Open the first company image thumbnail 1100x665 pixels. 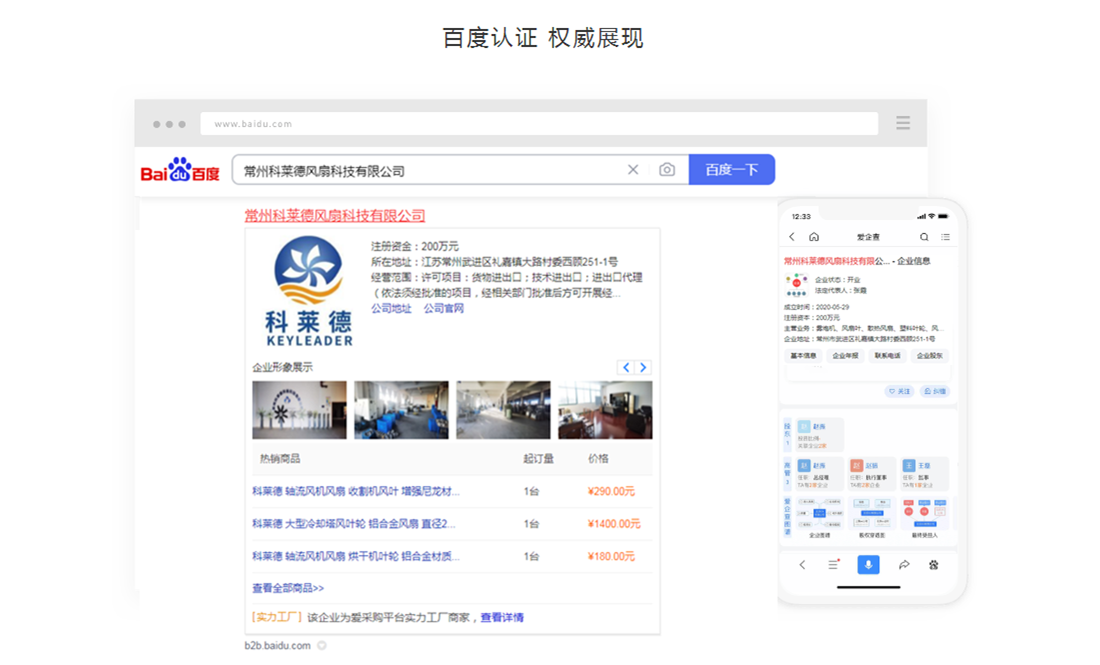click(x=299, y=410)
